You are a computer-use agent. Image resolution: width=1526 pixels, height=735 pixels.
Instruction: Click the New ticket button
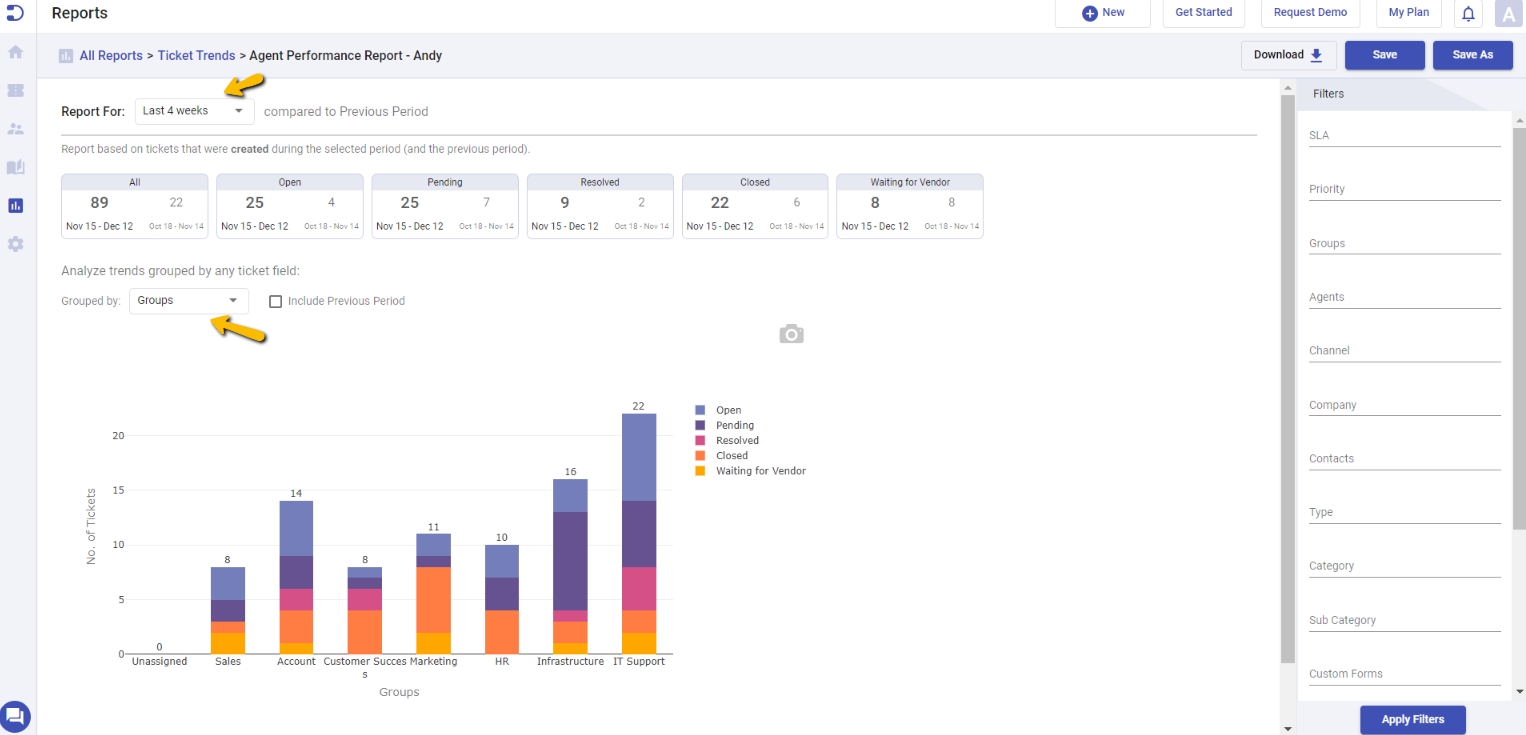pyautogui.click(x=1103, y=13)
